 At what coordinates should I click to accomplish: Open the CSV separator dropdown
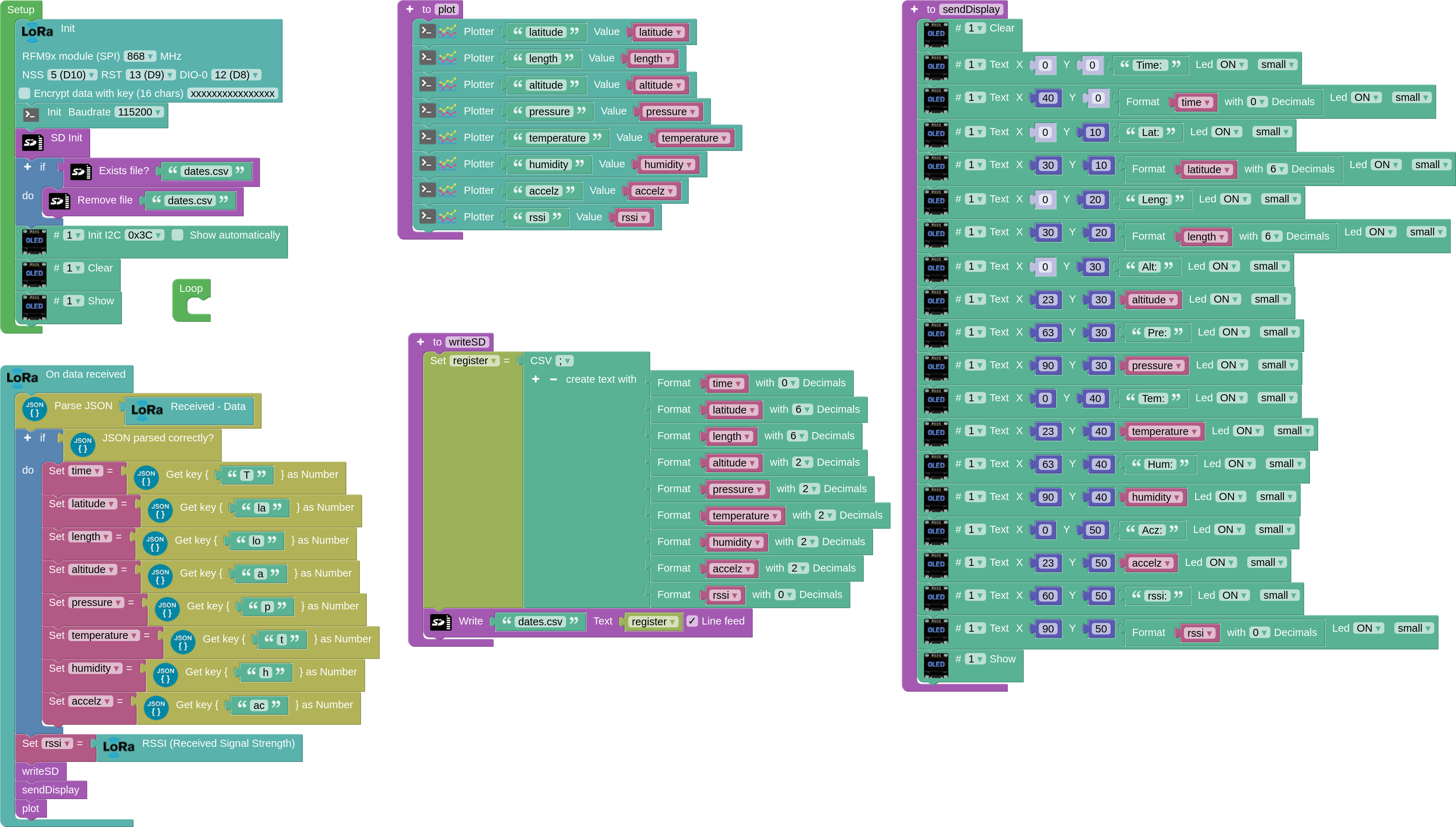(565, 361)
